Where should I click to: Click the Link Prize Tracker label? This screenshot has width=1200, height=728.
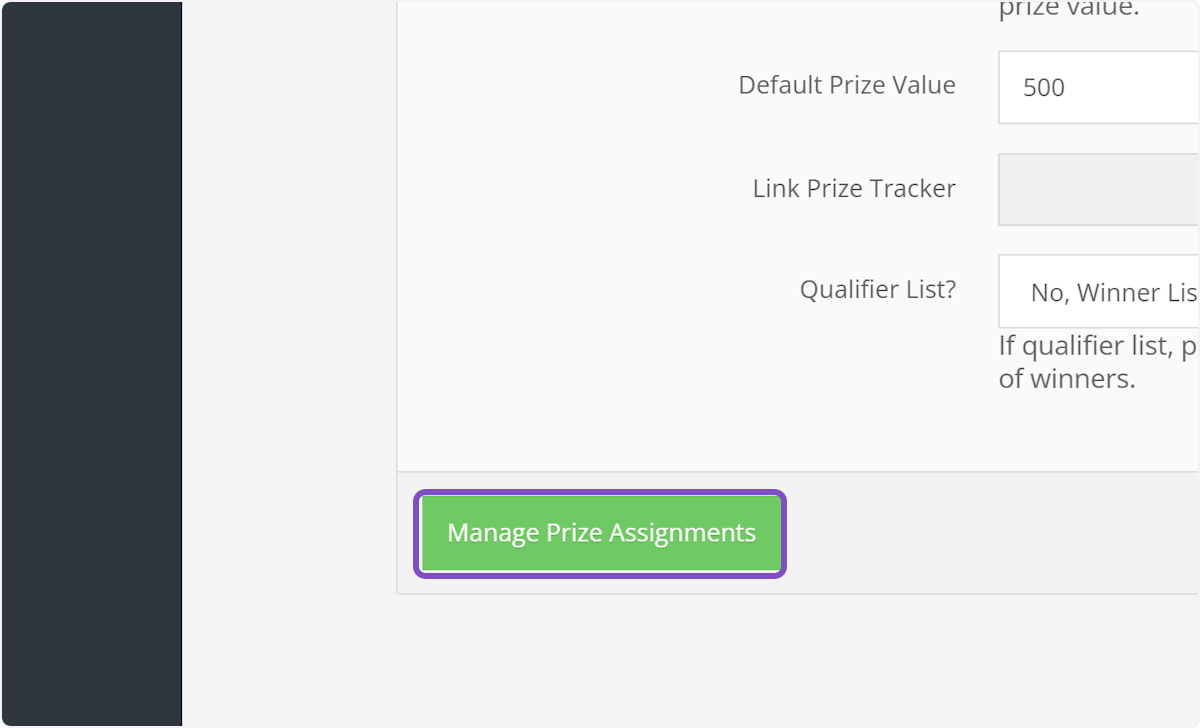click(x=854, y=188)
